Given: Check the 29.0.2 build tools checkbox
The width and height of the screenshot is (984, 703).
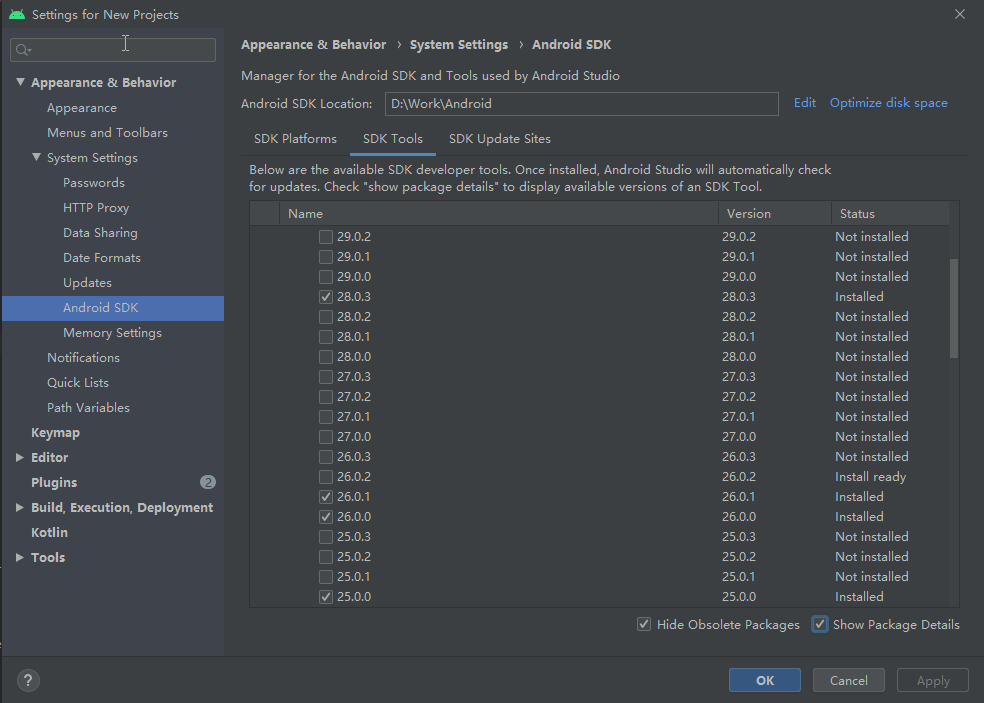Looking at the screenshot, I should pyautogui.click(x=326, y=237).
